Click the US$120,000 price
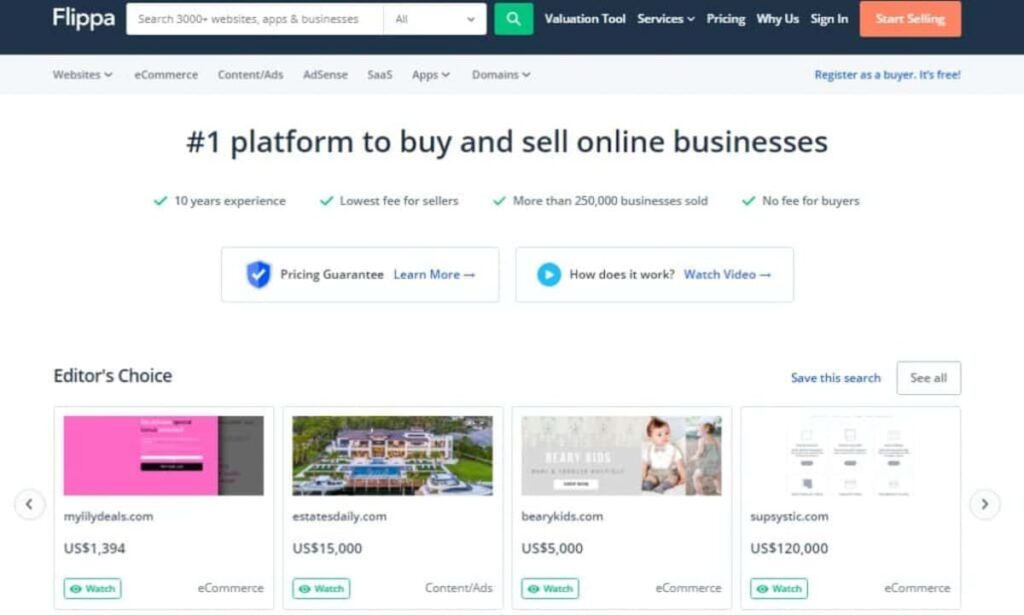1024x615 pixels. point(789,548)
